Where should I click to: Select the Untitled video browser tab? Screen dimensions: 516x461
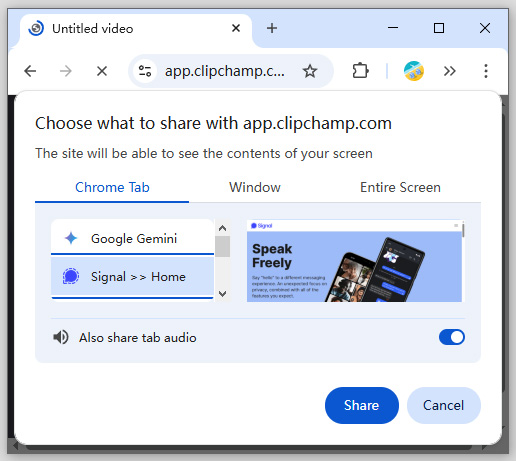pyautogui.click(x=135, y=29)
